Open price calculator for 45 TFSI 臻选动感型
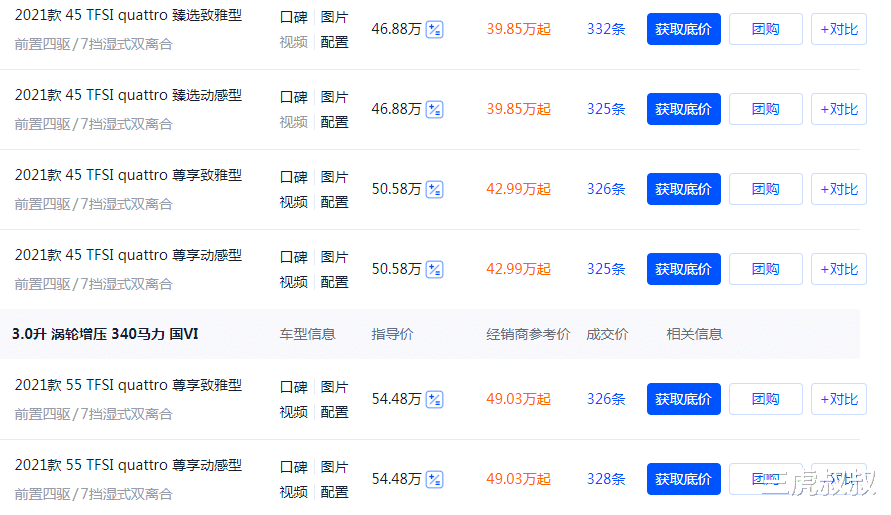Screen dimensions: 891x515 [435, 109]
